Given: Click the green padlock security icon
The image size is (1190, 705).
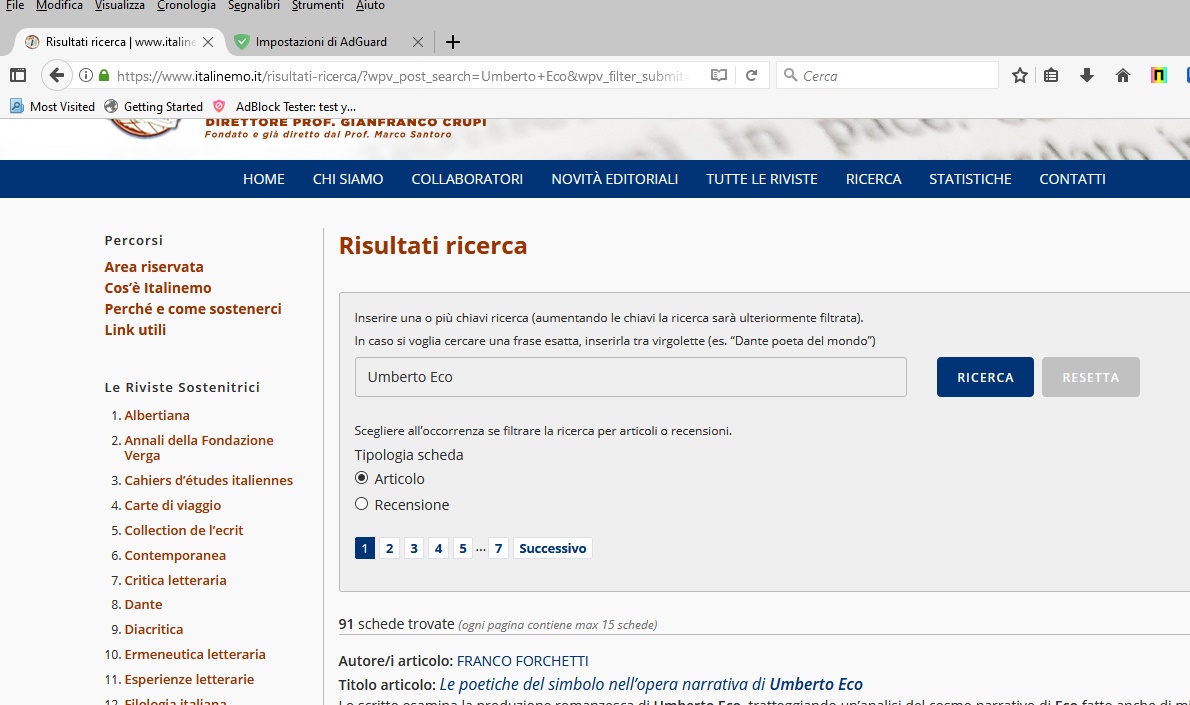Looking at the screenshot, I should 104,75.
